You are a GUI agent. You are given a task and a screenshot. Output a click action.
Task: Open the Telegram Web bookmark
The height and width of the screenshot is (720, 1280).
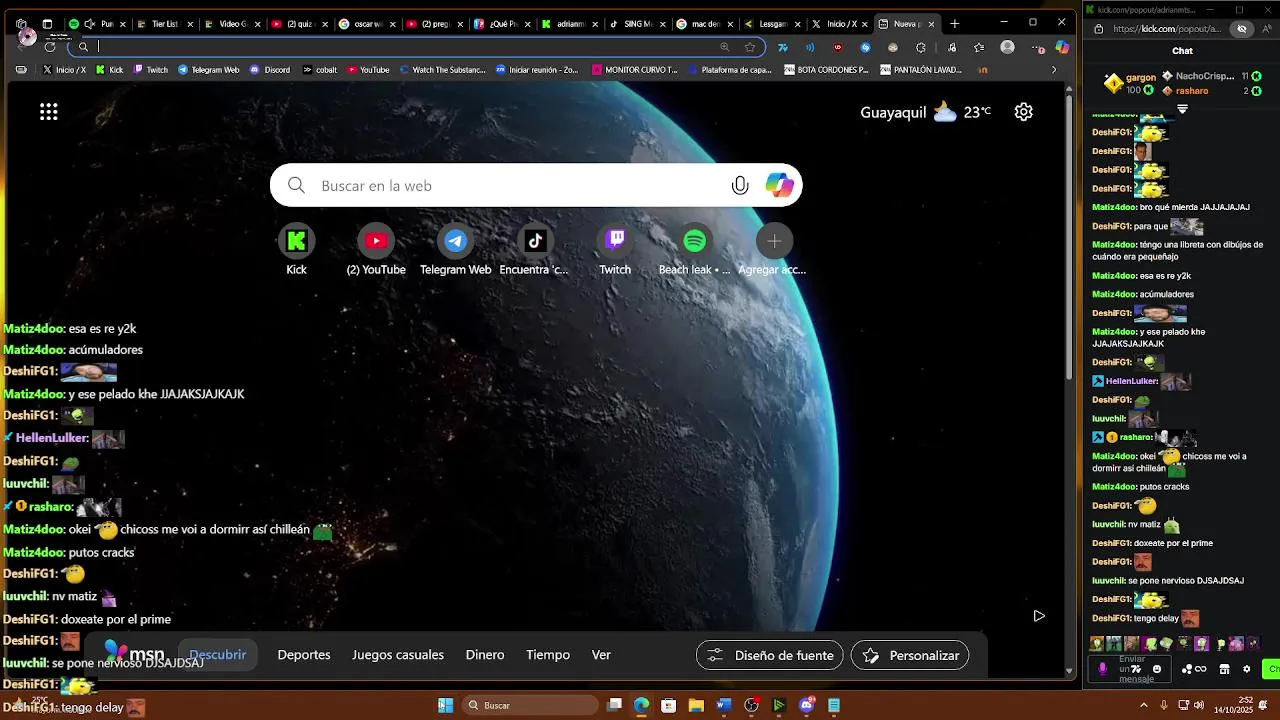209,70
